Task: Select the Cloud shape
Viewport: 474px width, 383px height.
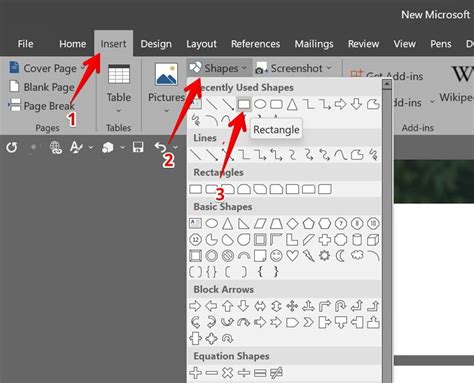Action: [357, 256]
